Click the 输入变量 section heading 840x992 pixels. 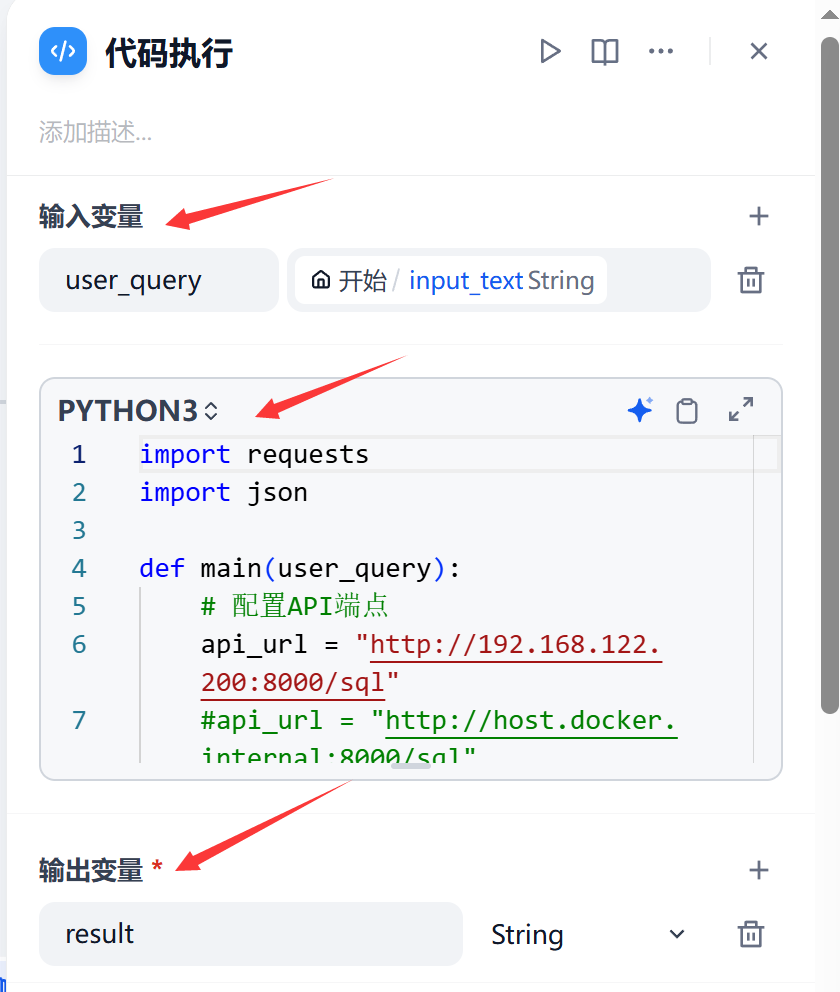pos(91,216)
